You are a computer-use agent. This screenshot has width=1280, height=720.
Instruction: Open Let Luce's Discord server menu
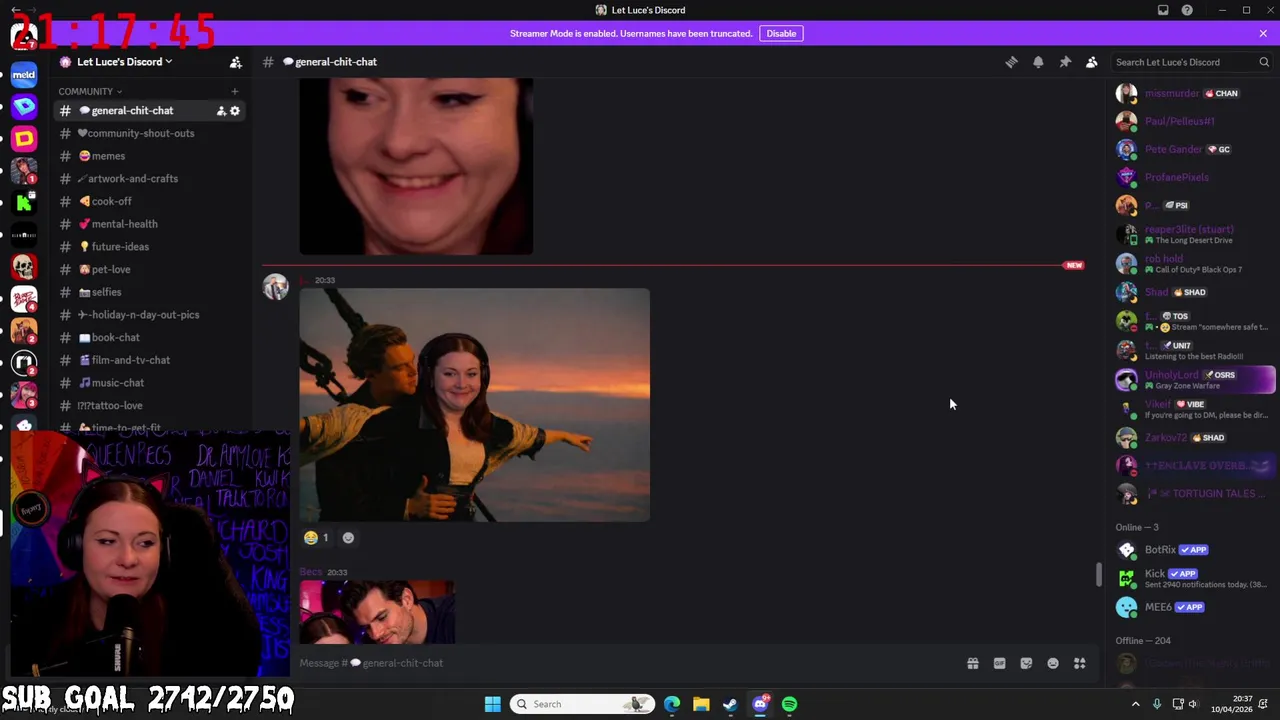point(124,62)
